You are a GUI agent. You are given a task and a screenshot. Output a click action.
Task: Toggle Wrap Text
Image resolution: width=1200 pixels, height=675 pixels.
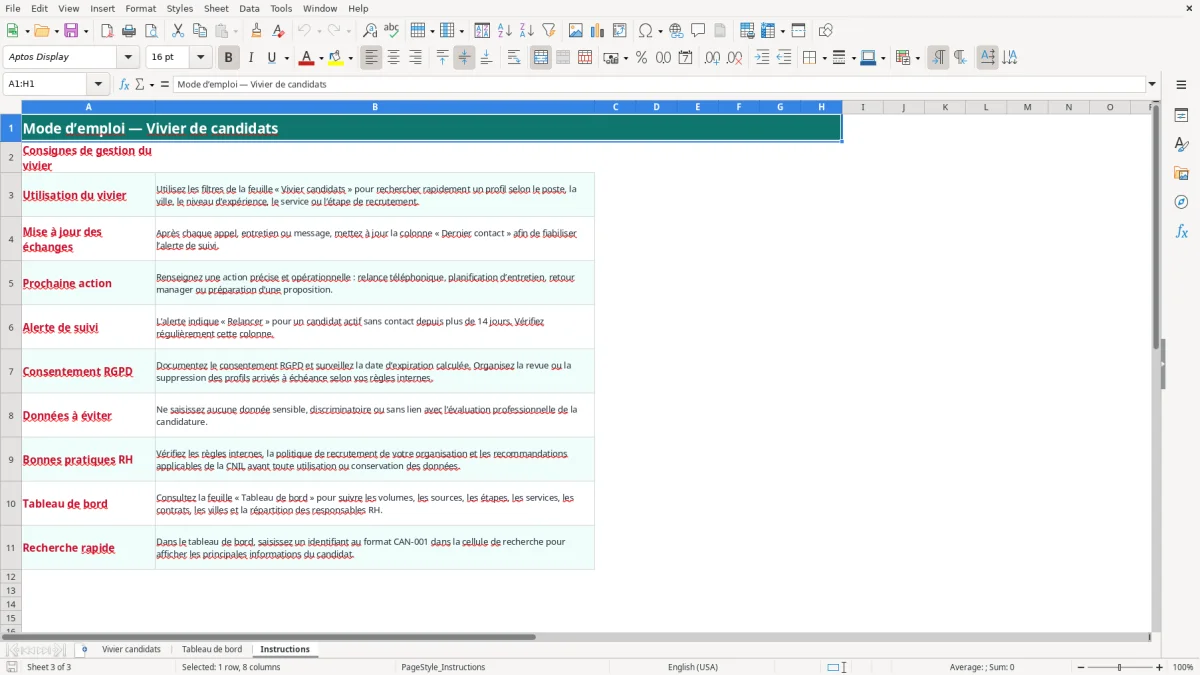tap(514, 58)
